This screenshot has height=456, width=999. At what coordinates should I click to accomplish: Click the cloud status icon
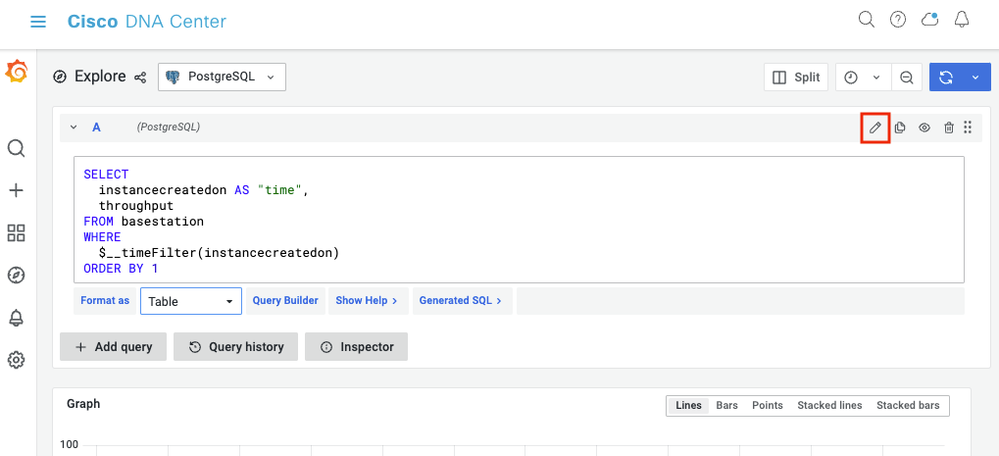[x=930, y=20]
